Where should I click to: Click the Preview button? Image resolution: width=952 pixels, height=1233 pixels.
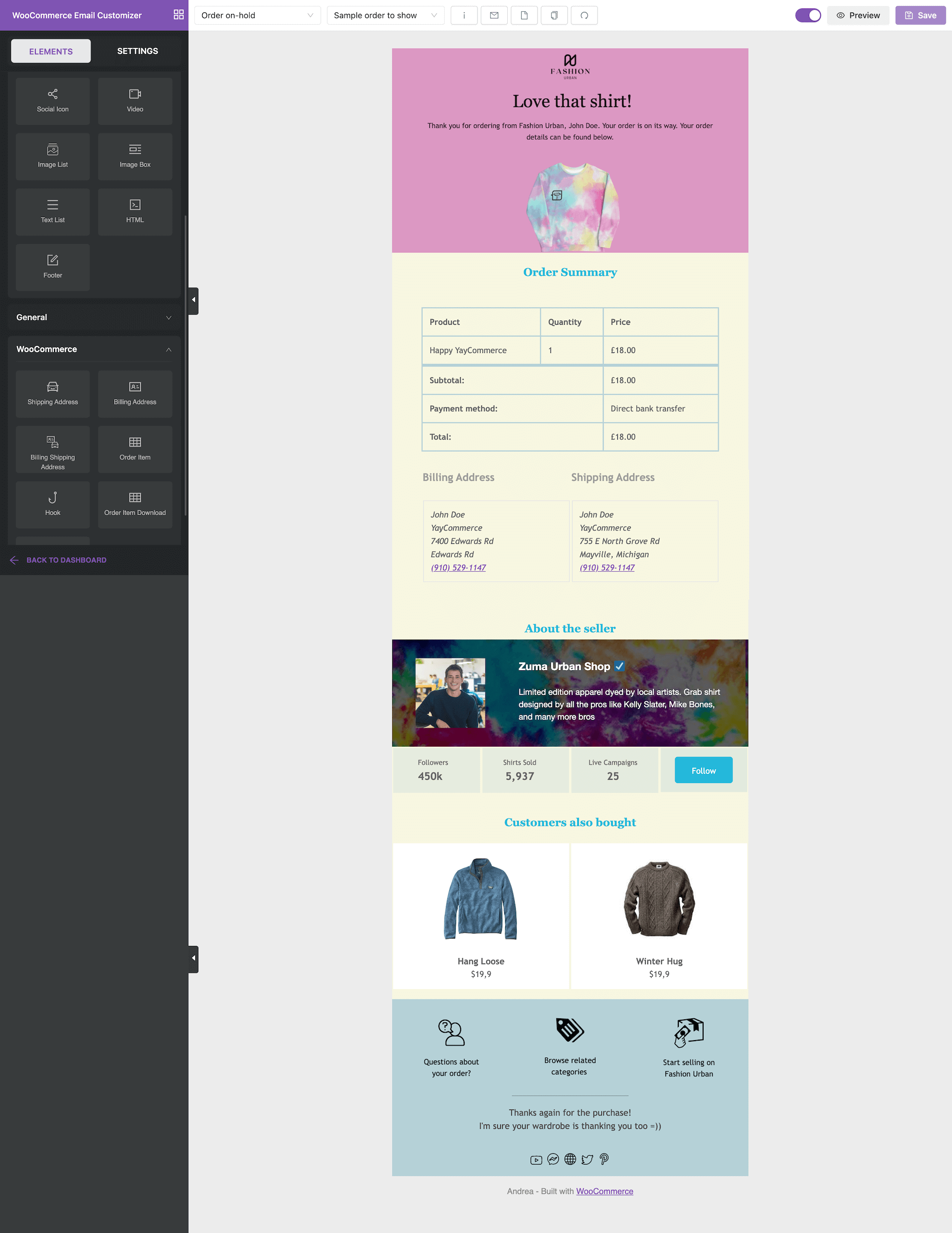[858, 15]
